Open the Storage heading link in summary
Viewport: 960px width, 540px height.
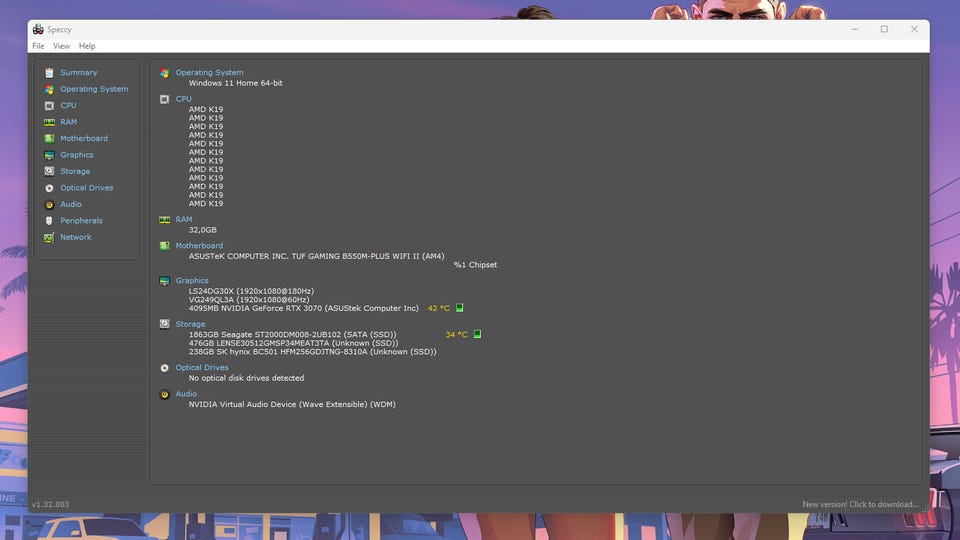(190, 324)
